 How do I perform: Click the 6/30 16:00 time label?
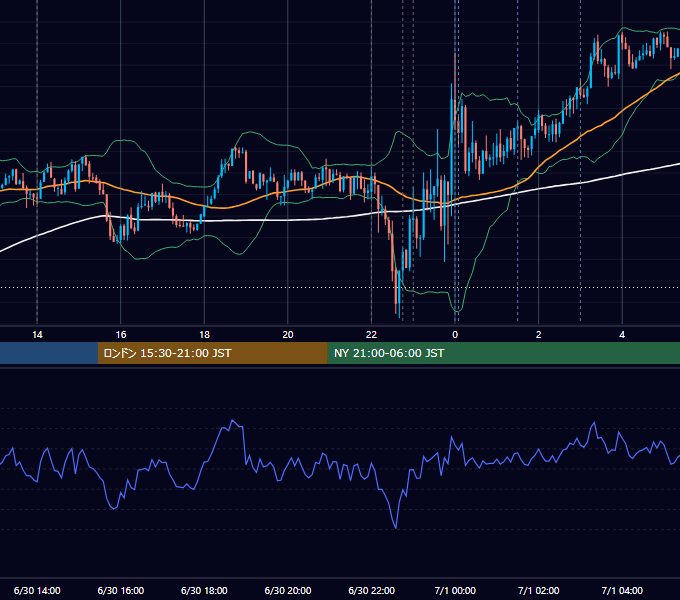point(121,590)
